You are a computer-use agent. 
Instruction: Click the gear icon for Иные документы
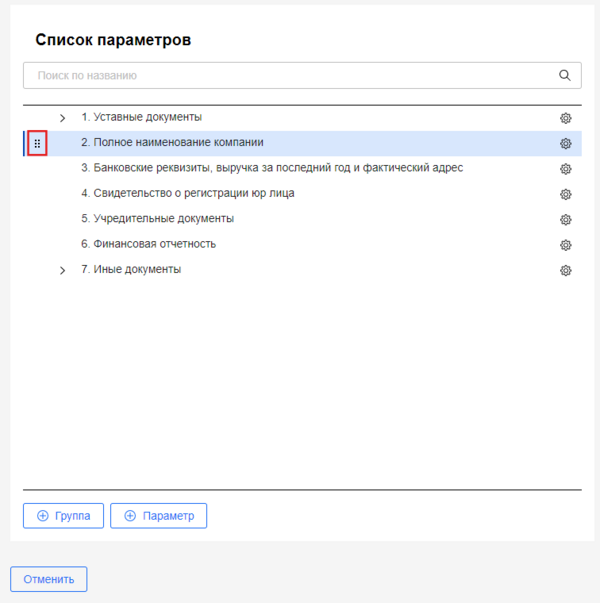(x=565, y=270)
